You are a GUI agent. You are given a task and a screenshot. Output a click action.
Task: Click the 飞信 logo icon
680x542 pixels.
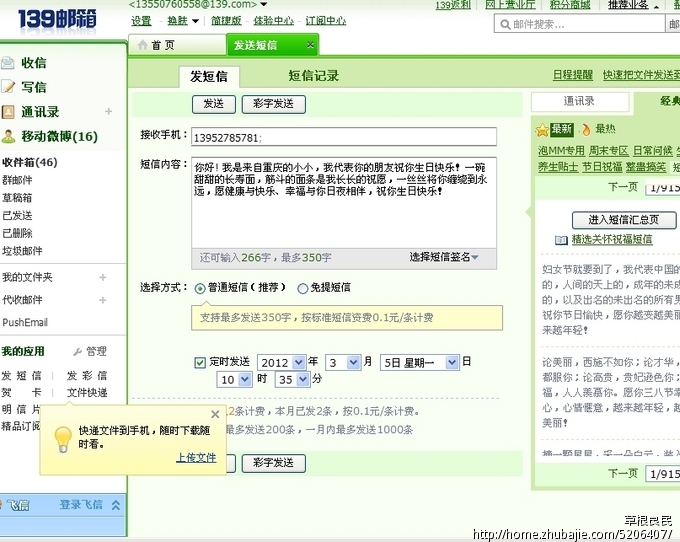click(16, 505)
